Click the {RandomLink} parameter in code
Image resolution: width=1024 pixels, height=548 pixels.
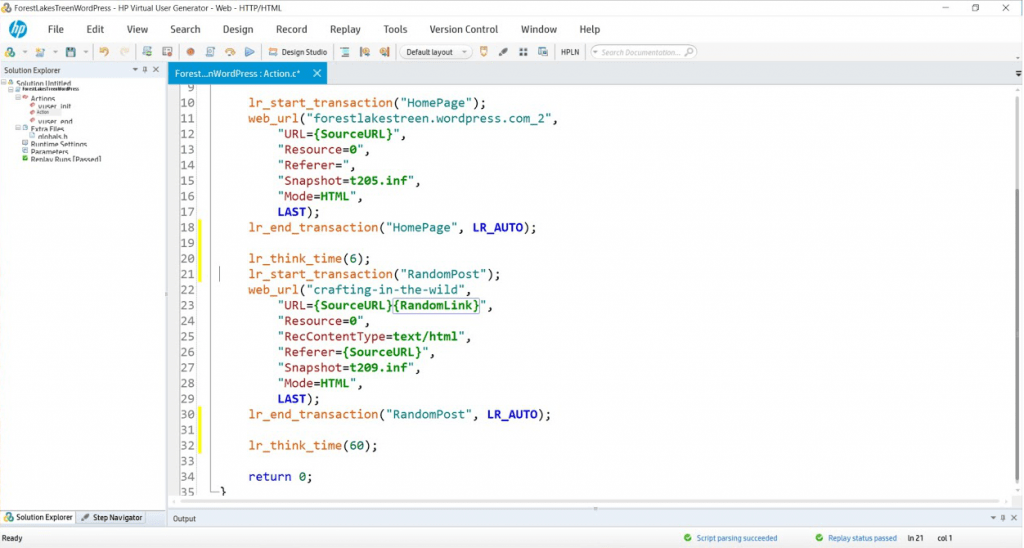436,305
